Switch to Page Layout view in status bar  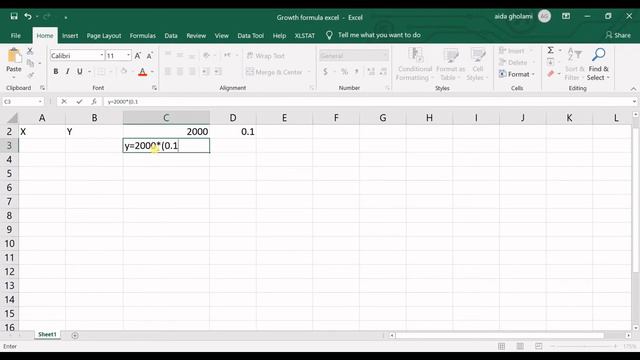pyautogui.click(x=520, y=346)
